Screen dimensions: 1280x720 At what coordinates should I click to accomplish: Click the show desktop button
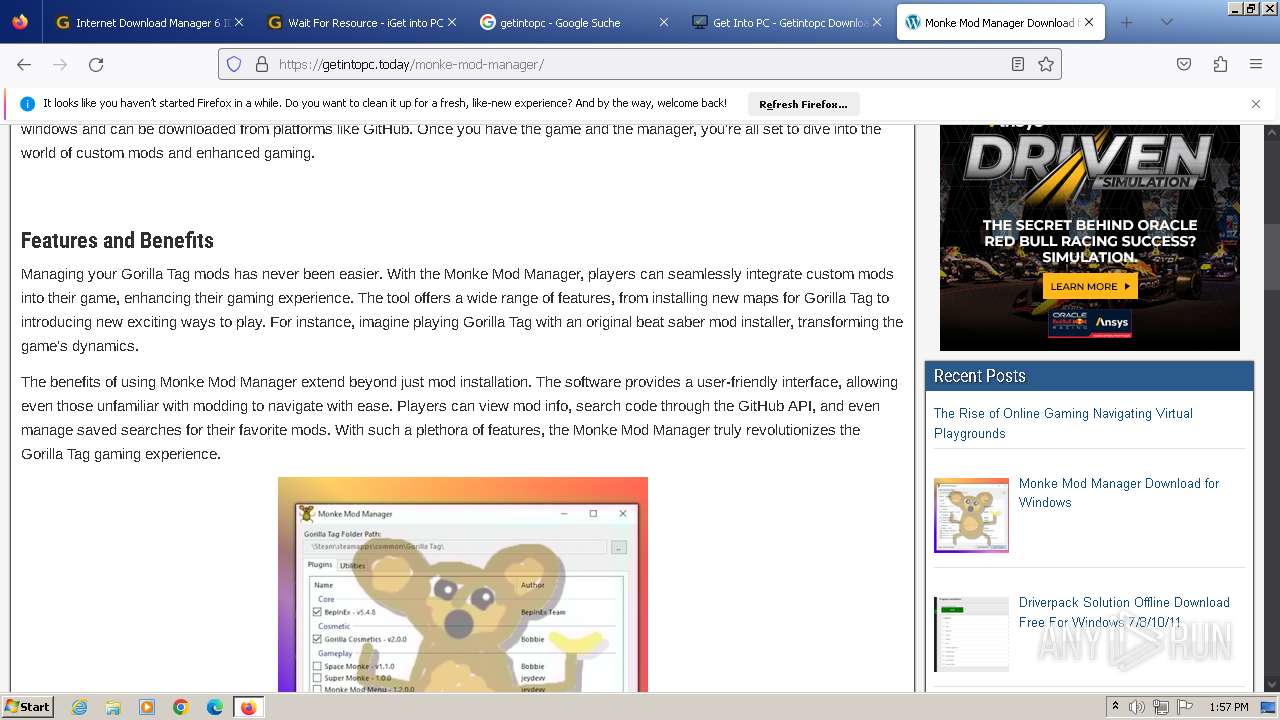(x=1268, y=707)
